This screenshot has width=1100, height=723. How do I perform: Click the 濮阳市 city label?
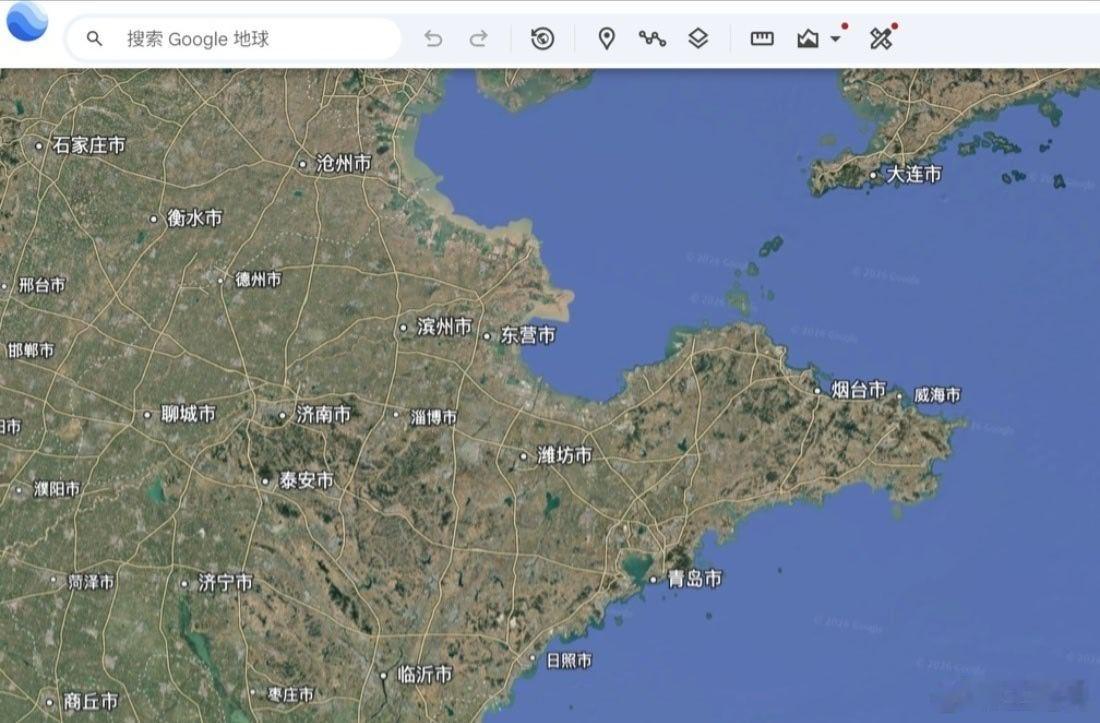(57, 489)
